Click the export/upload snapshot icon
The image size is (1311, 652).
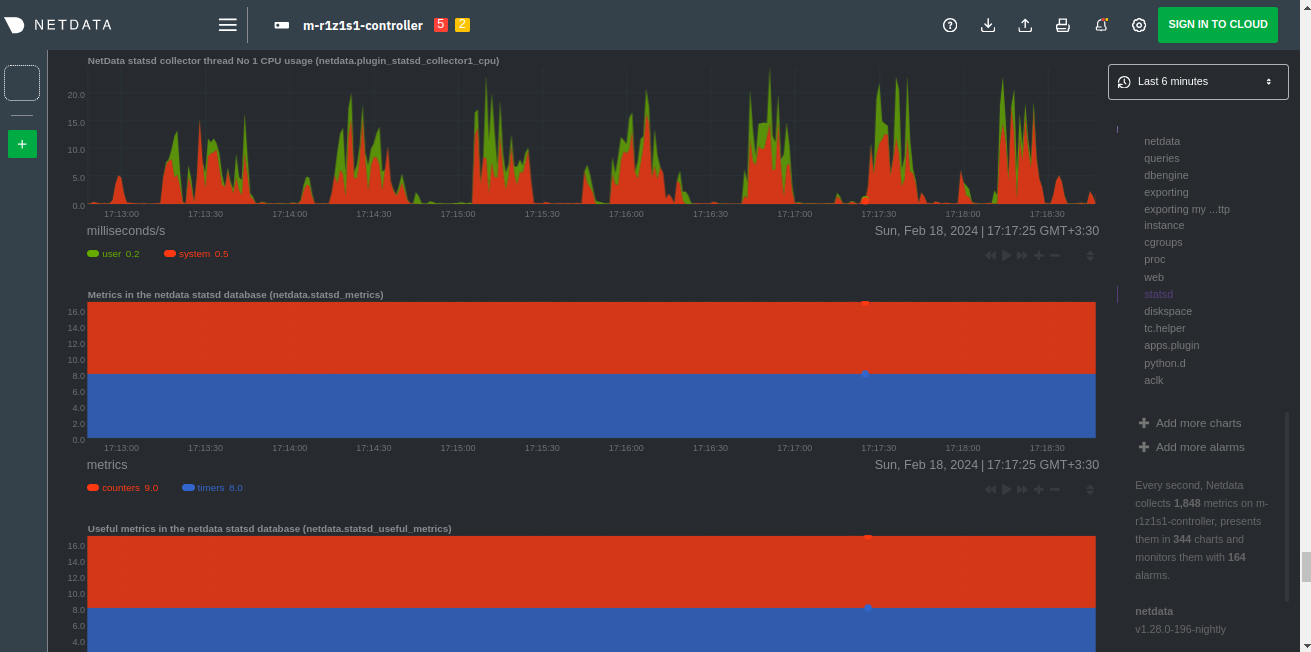coord(1025,25)
